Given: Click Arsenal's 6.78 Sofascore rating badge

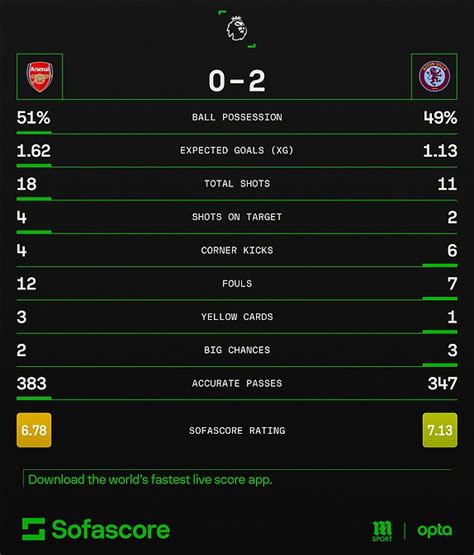Looking at the screenshot, I should pos(34,430).
